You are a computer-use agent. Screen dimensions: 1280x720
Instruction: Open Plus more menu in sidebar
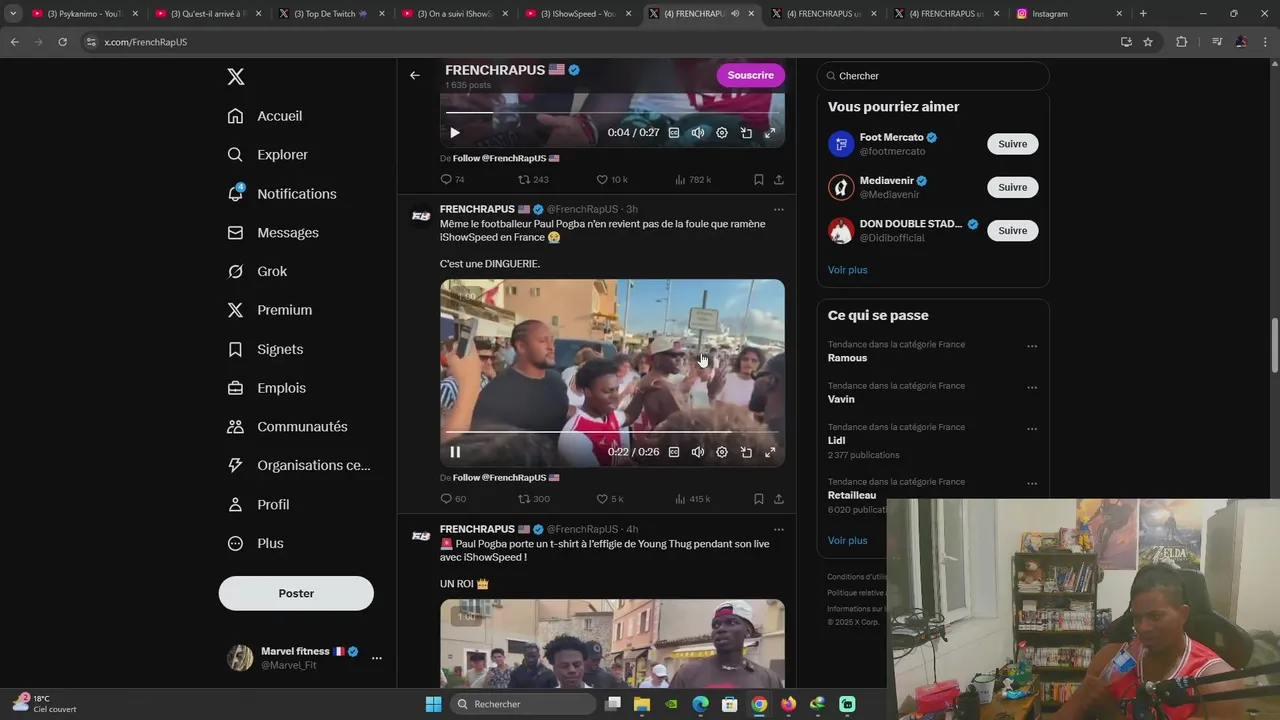click(x=255, y=544)
